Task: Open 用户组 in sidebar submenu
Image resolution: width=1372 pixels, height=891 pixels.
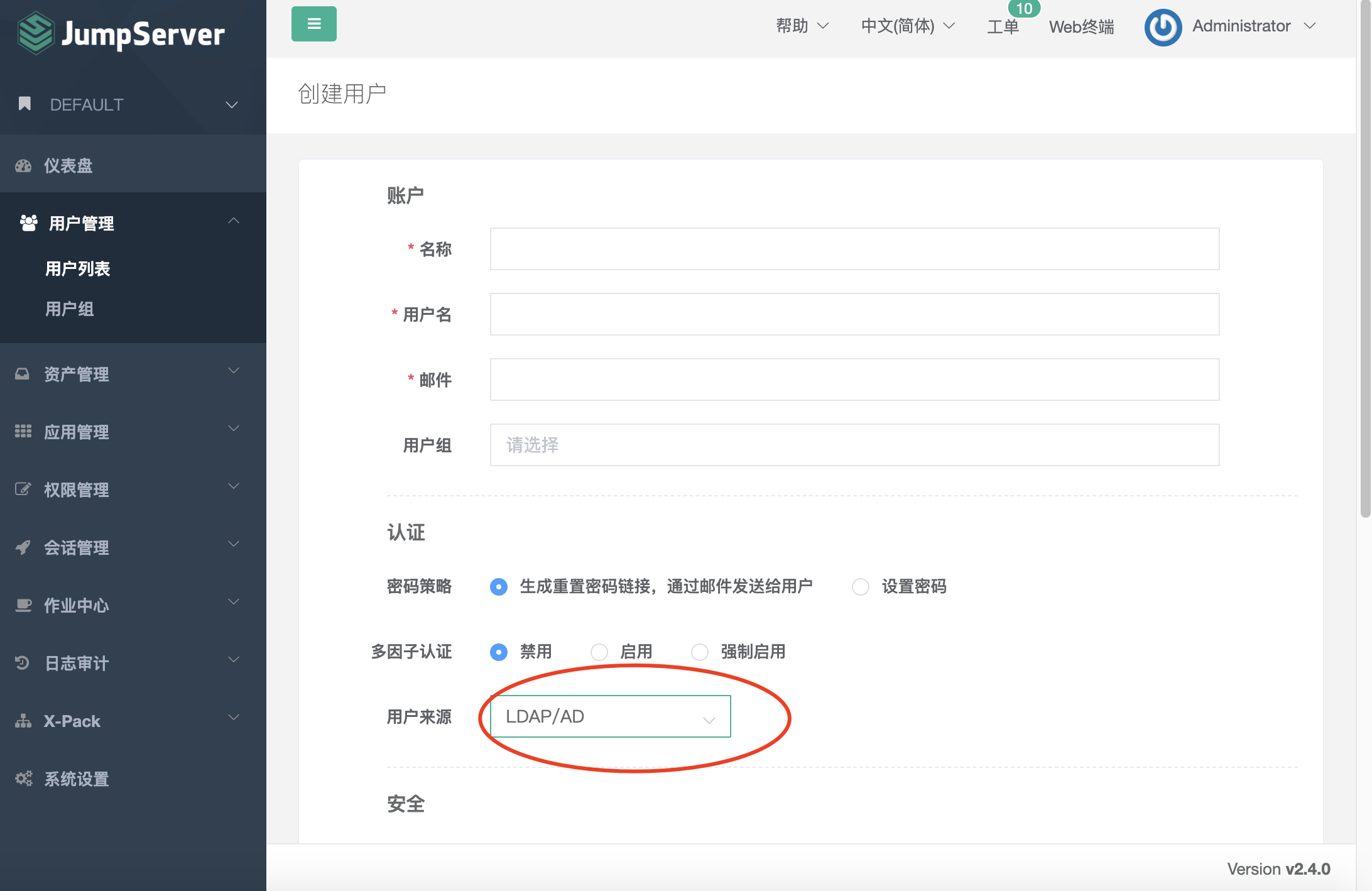Action: tap(70, 309)
